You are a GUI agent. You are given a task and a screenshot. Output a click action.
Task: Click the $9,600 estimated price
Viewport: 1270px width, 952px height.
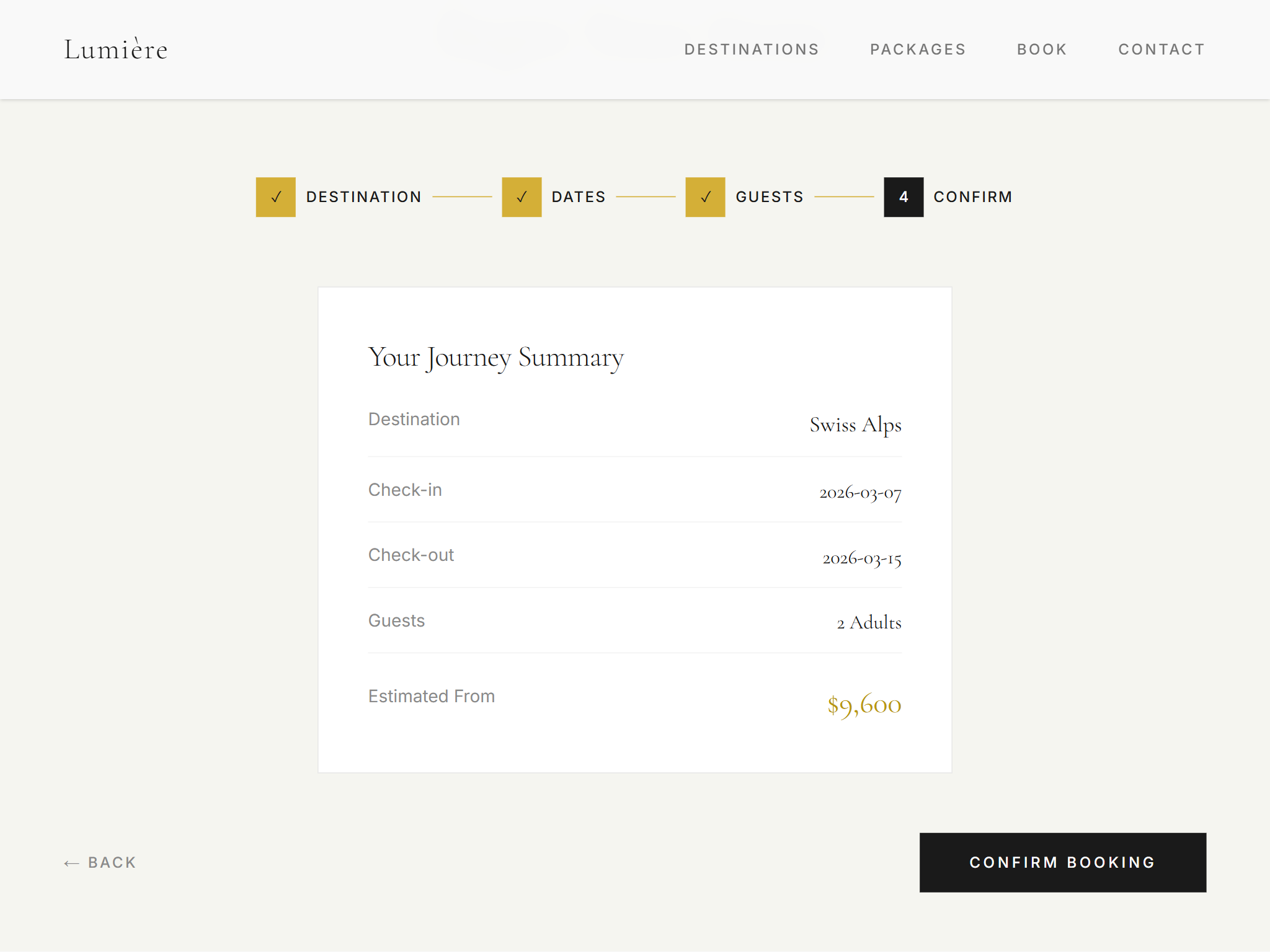coord(864,705)
